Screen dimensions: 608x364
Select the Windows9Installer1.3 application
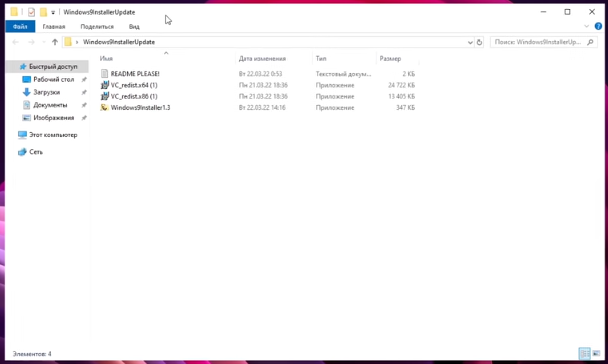pos(140,107)
